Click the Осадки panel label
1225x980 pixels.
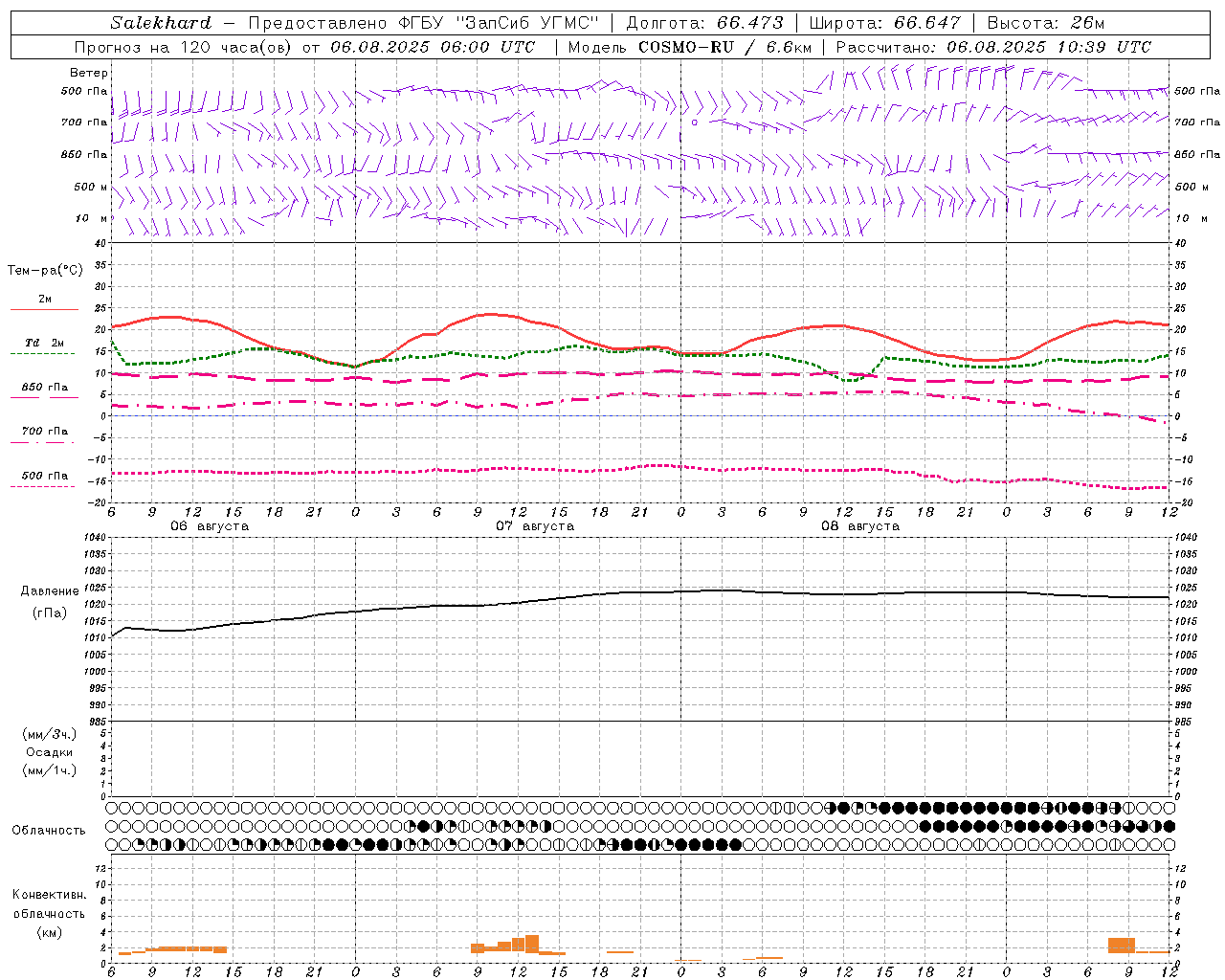point(49,752)
